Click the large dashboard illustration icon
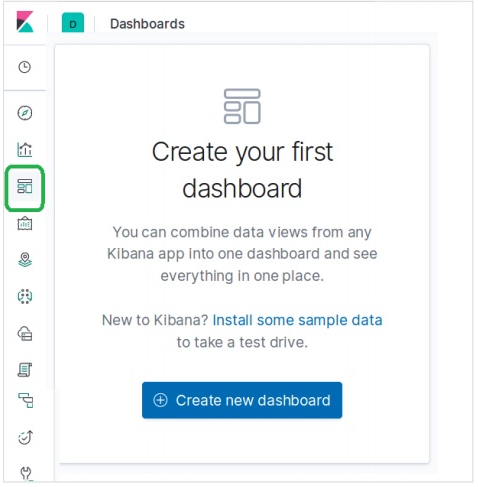The image size is (478, 487). click(x=242, y=106)
